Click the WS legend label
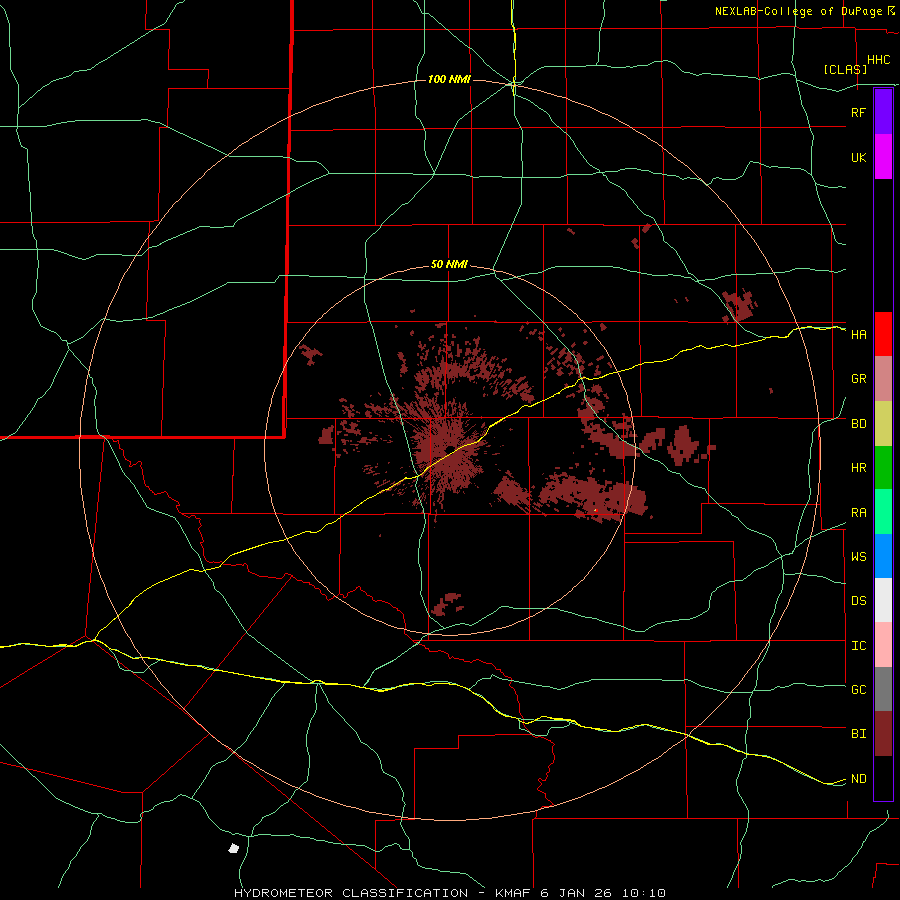Screen dimensions: 900x900 pyautogui.click(x=858, y=557)
